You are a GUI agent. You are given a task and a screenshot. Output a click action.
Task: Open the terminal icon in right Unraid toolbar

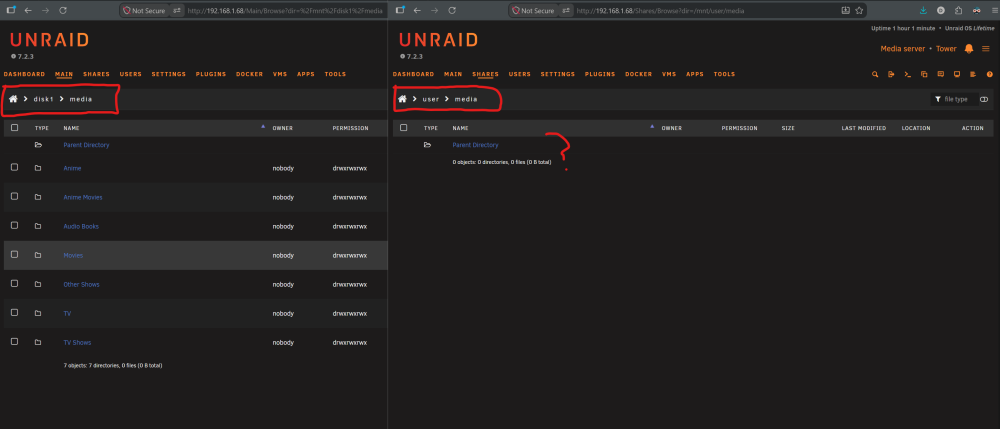[908, 75]
